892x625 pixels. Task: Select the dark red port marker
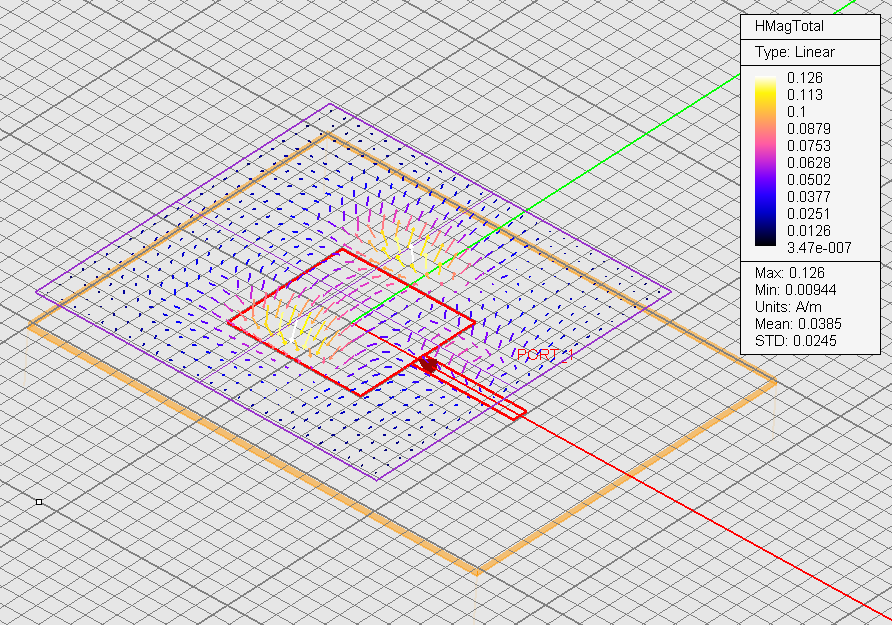click(x=428, y=365)
